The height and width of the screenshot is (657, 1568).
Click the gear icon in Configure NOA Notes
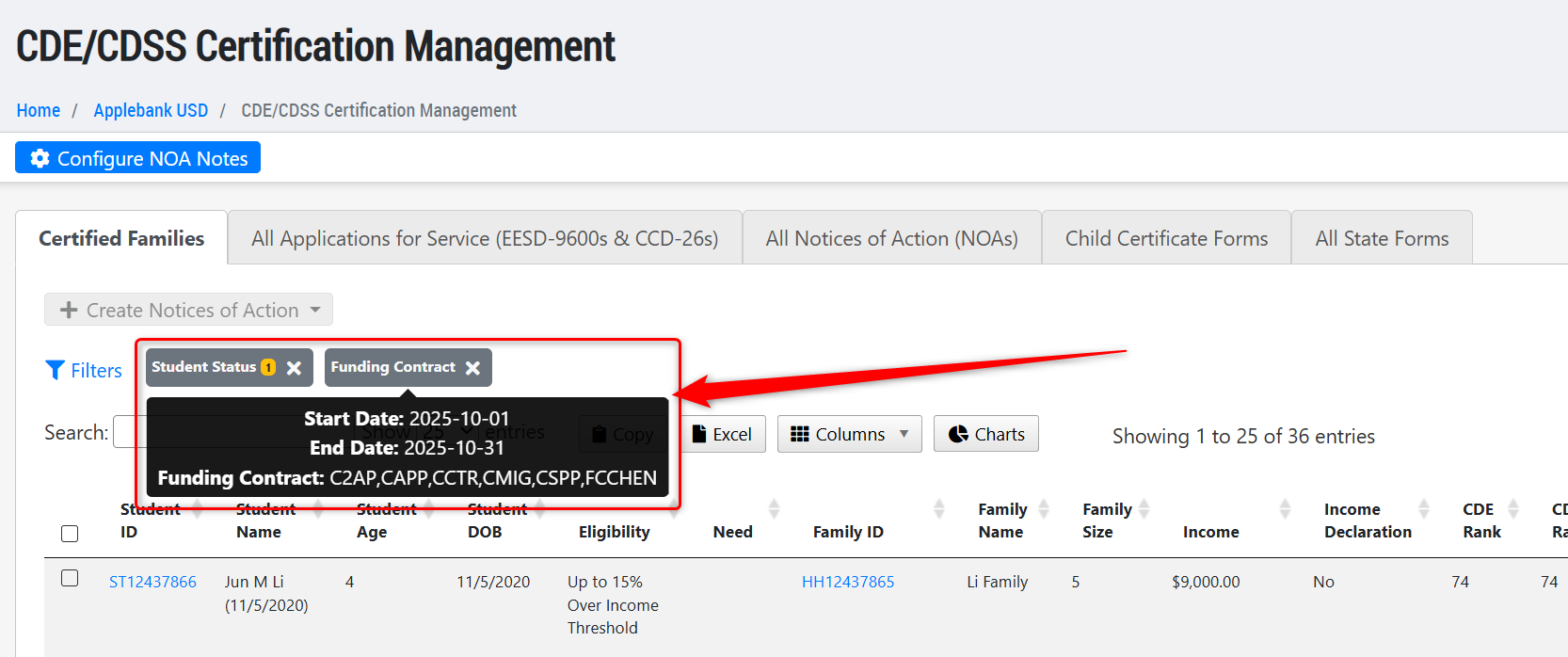click(x=40, y=158)
